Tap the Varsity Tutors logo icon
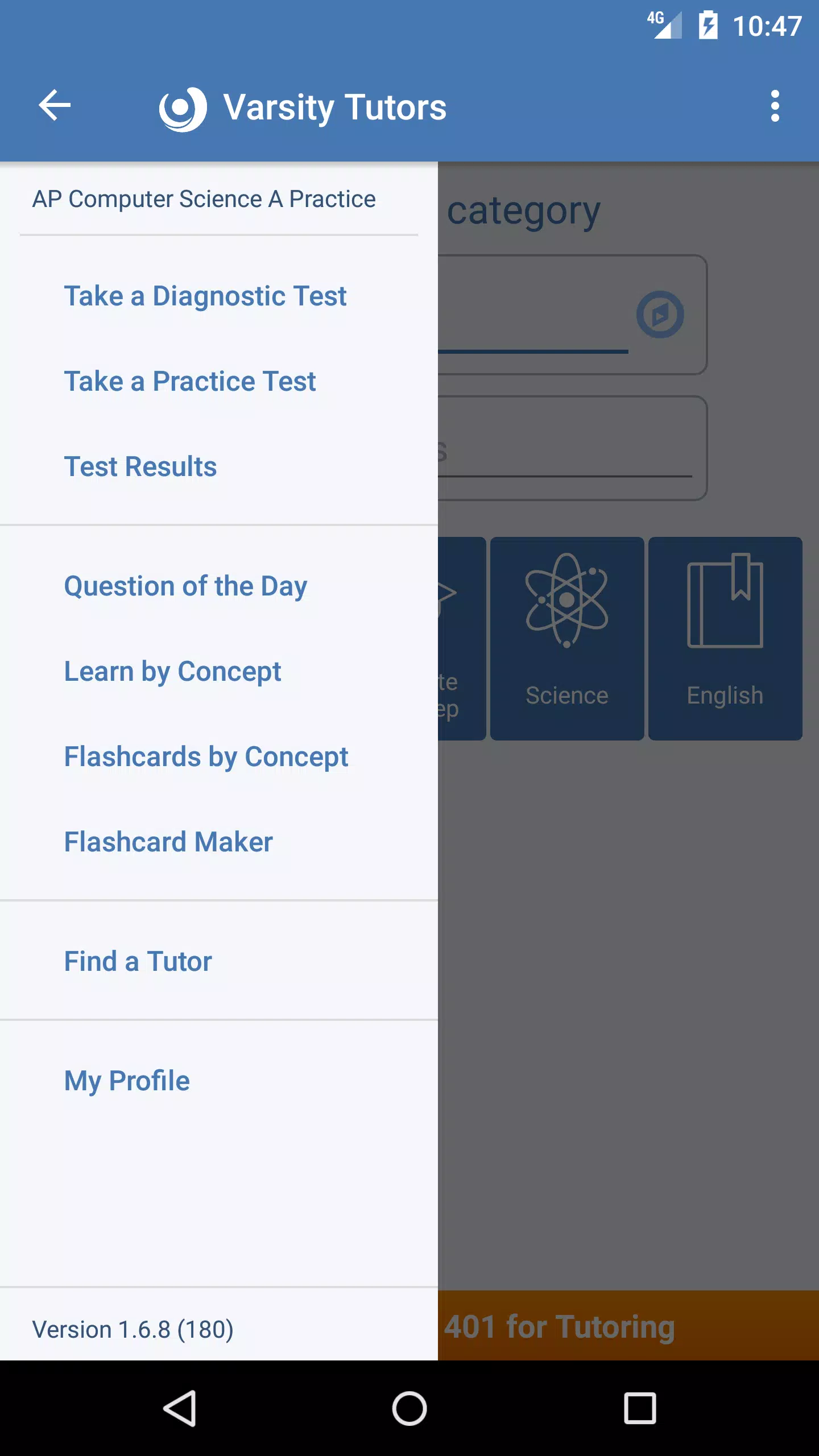The width and height of the screenshot is (819, 1456). [183, 108]
